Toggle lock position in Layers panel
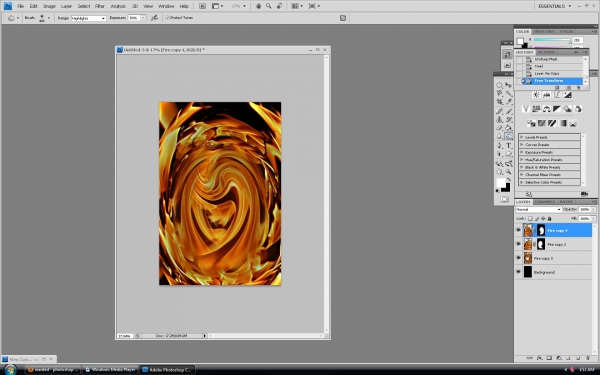Viewport: 600px width, 375px height. pyautogui.click(x=543, y=218)
